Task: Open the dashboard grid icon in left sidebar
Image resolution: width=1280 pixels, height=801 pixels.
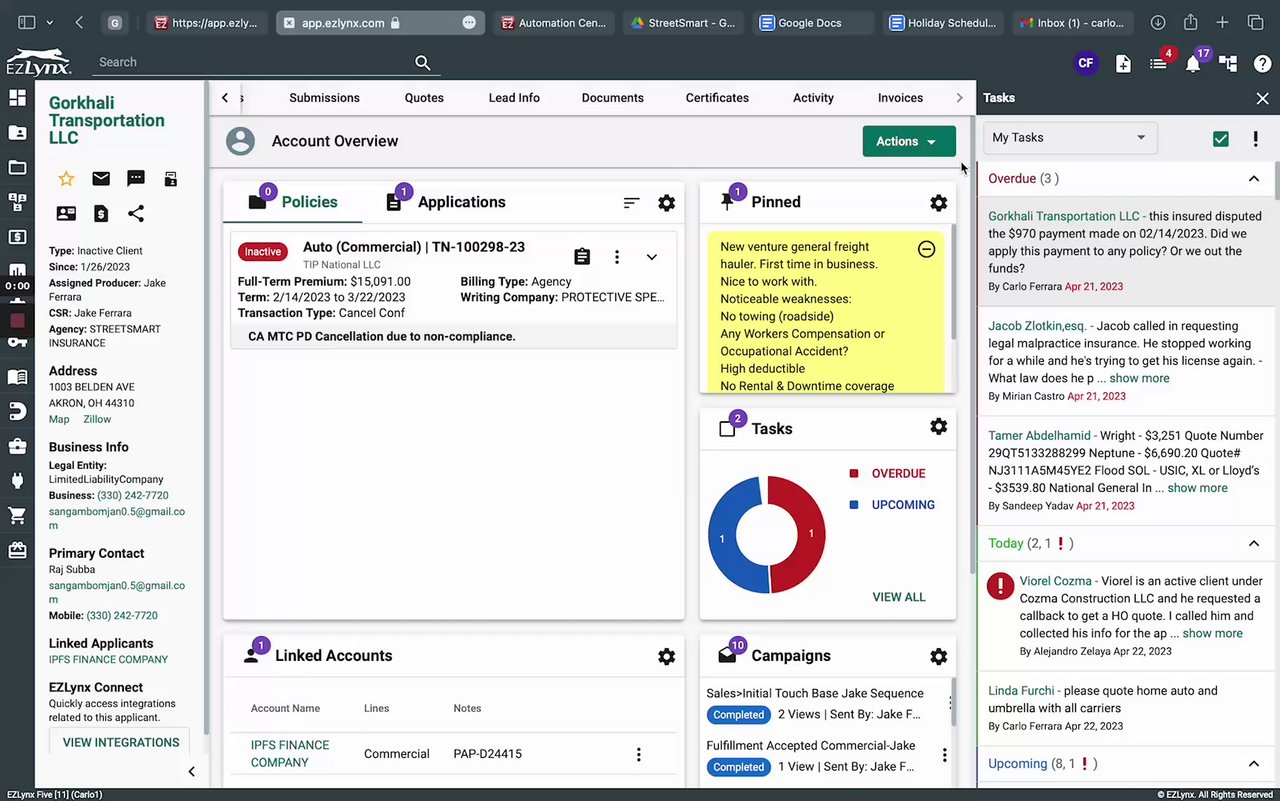Action: click(17, 98)
